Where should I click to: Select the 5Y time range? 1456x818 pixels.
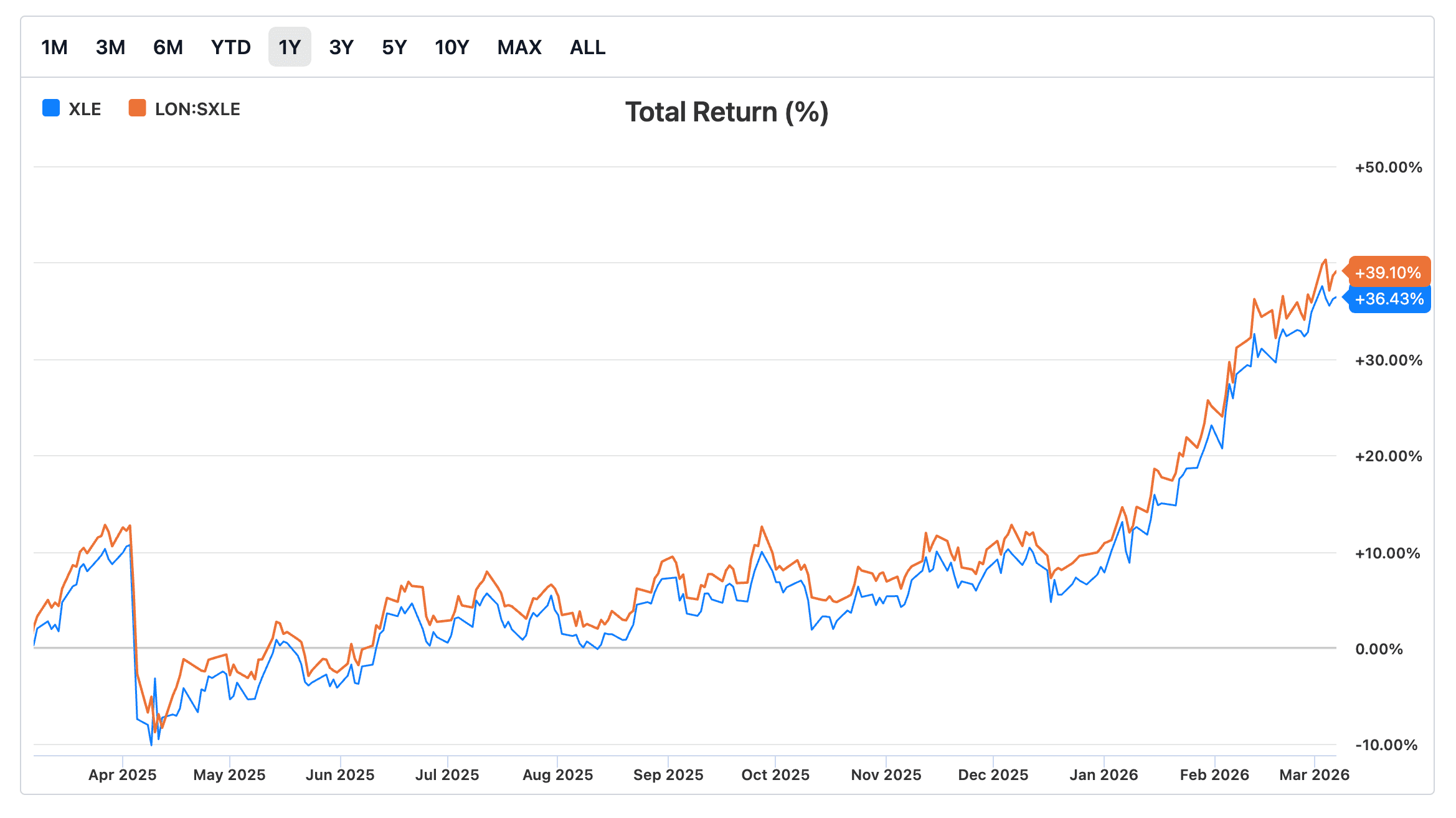394,47
